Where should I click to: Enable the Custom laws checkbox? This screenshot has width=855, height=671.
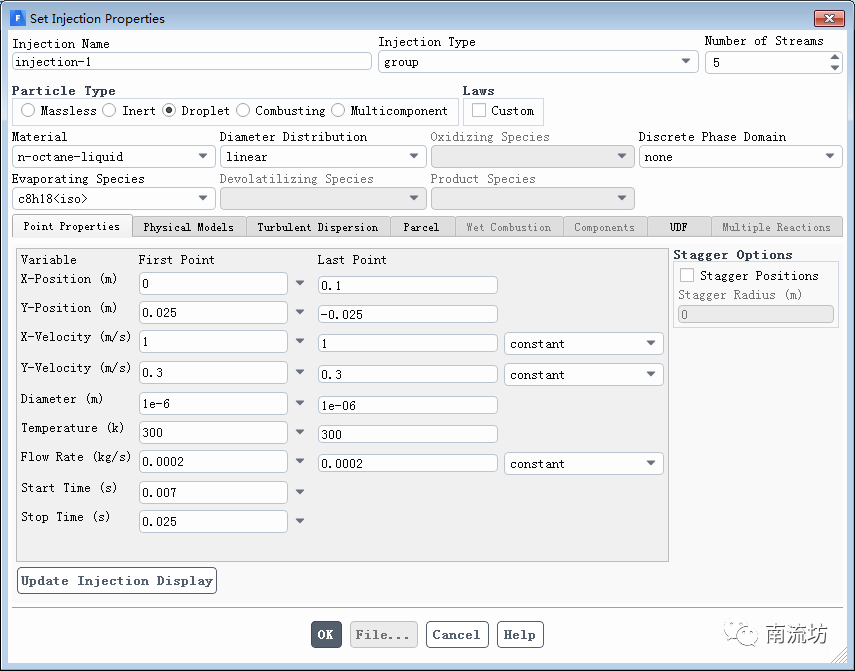tap(479, 111)
